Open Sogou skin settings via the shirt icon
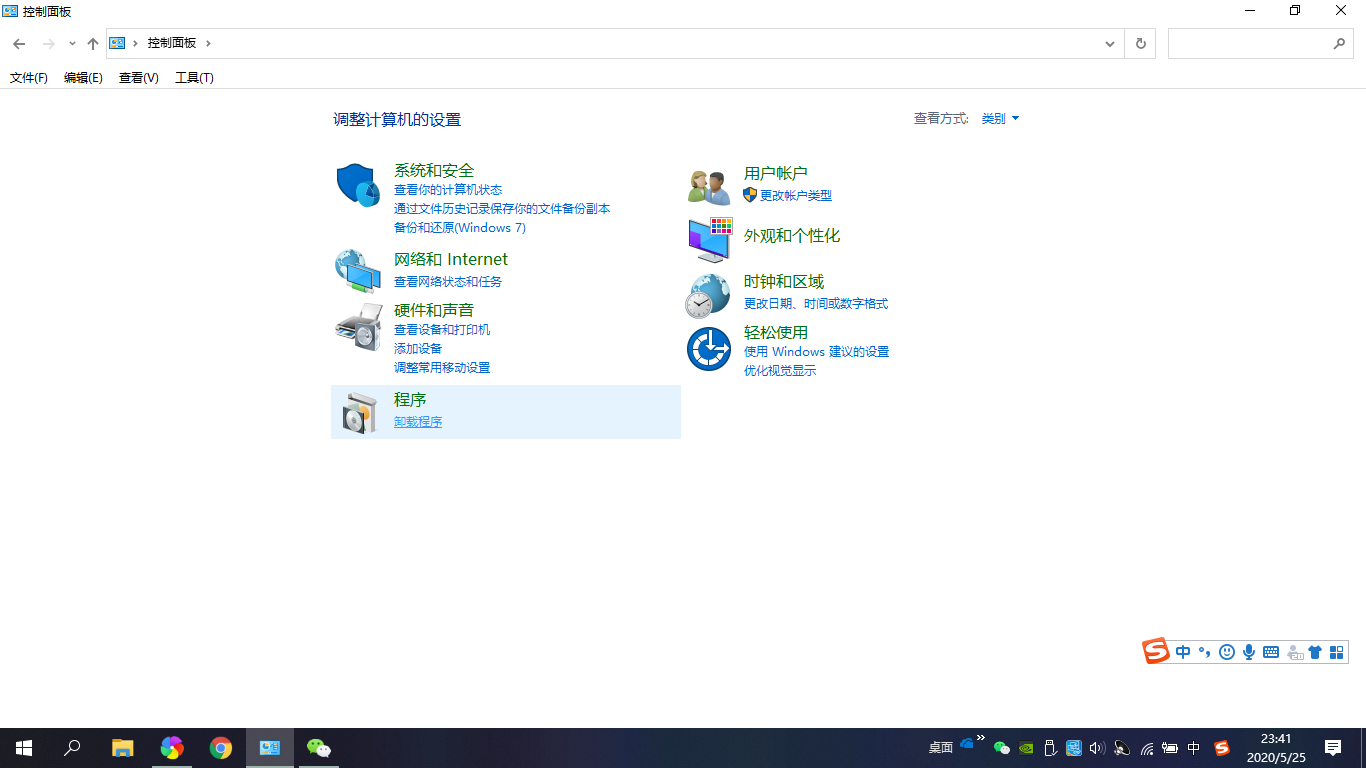 1315,651
